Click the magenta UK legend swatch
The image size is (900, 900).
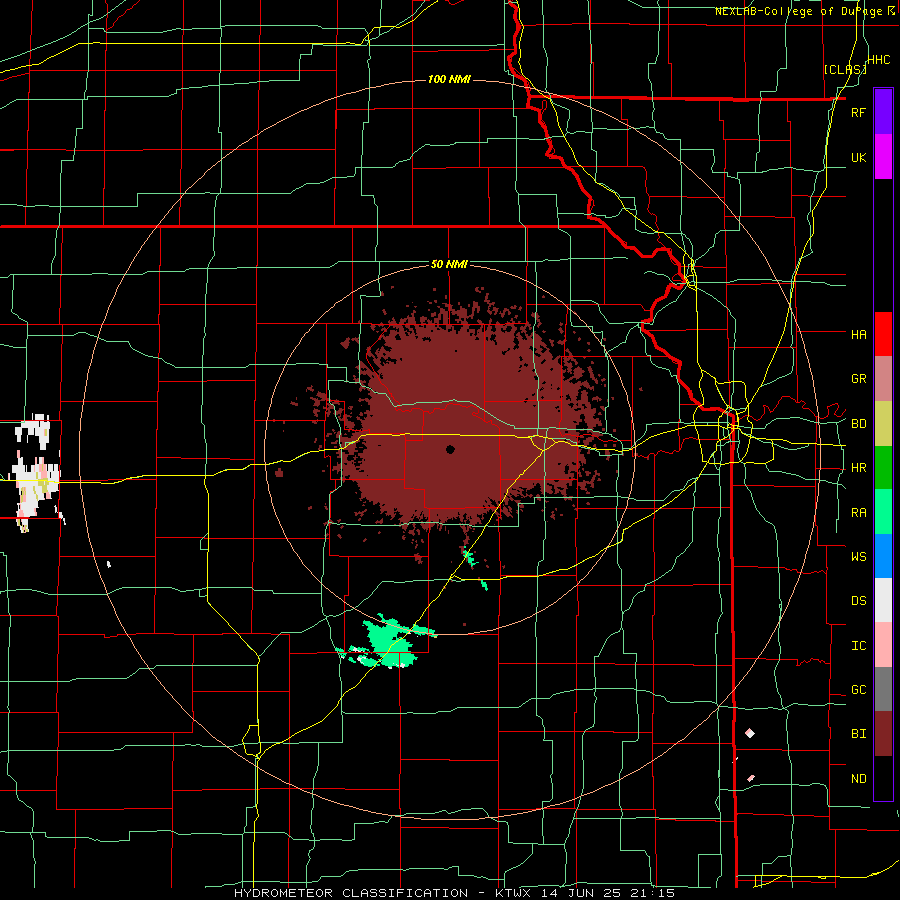tap(883, 157)
